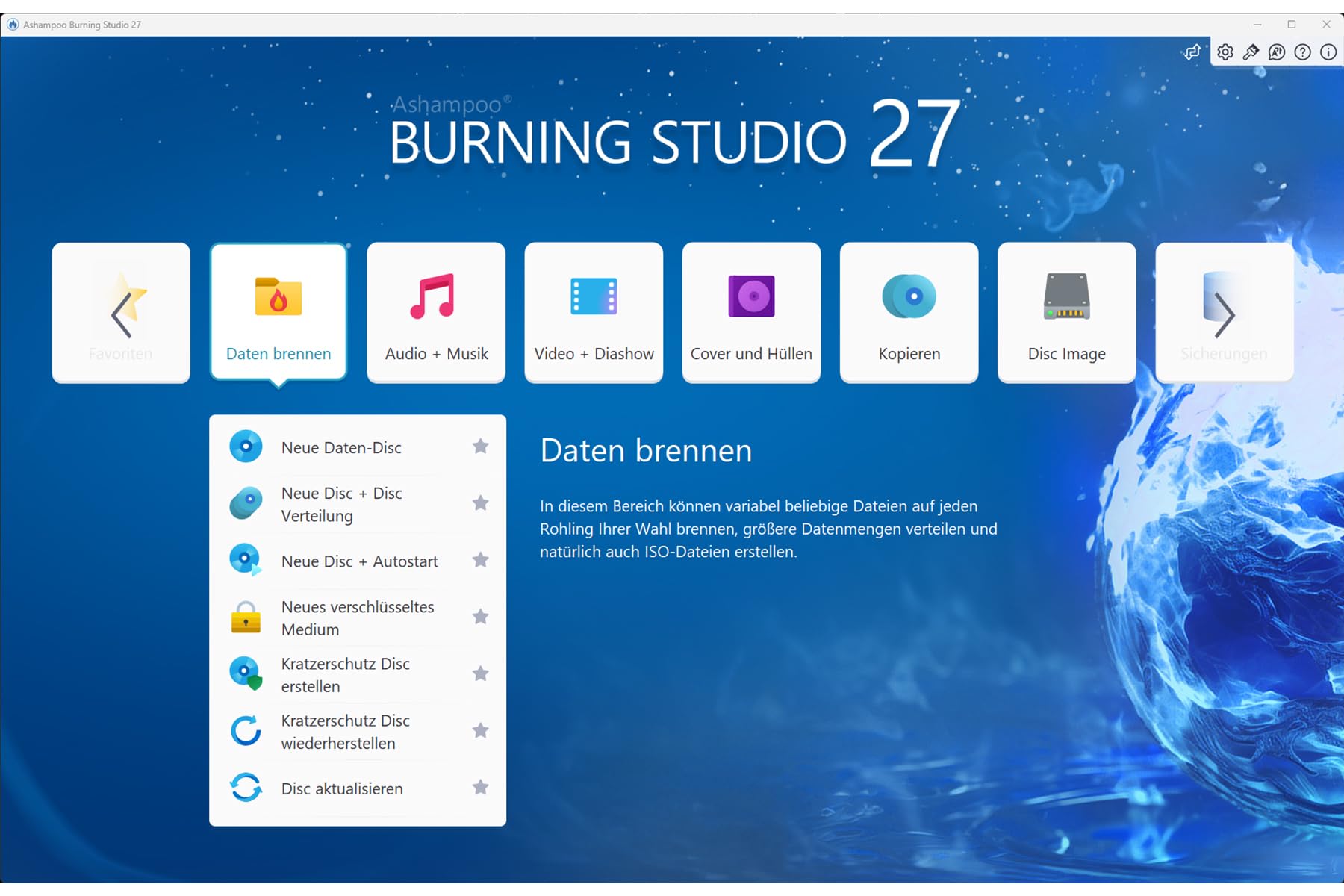Click the purple disc case Cover icon
Viewport: 1344px width, 896px height.
click(x=751, y=296)
